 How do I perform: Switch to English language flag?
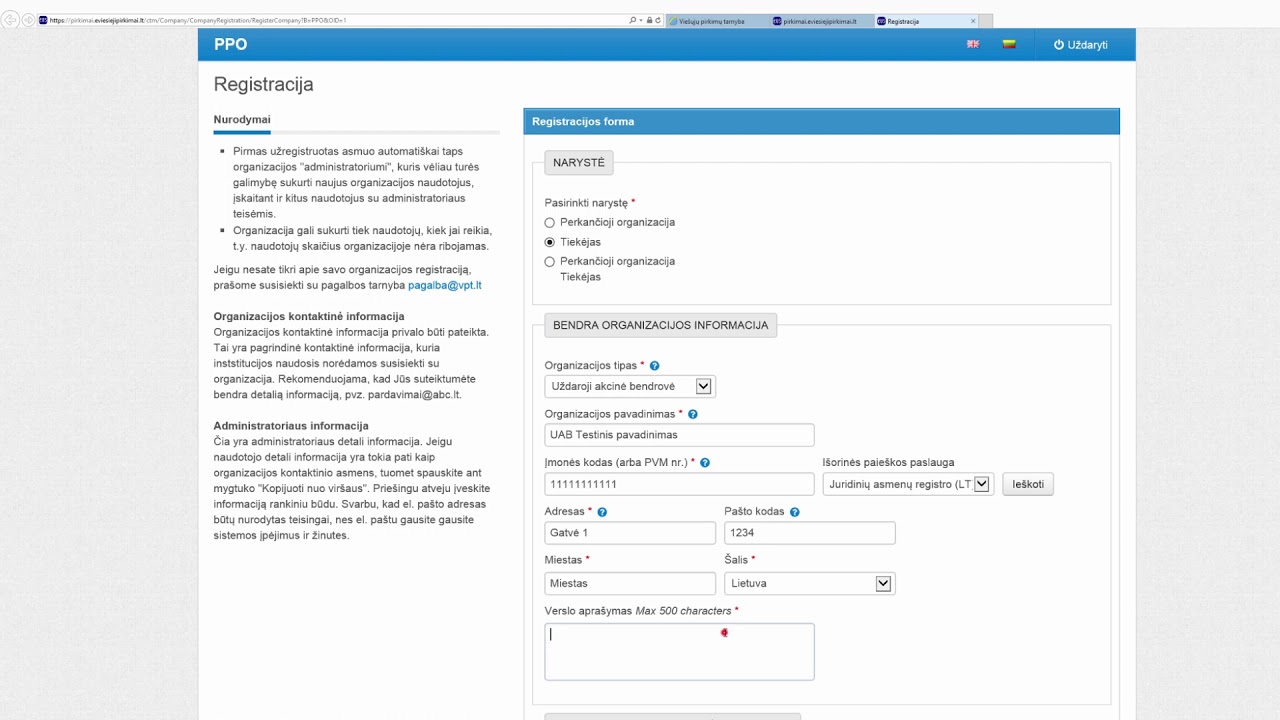tap(972, 44)
